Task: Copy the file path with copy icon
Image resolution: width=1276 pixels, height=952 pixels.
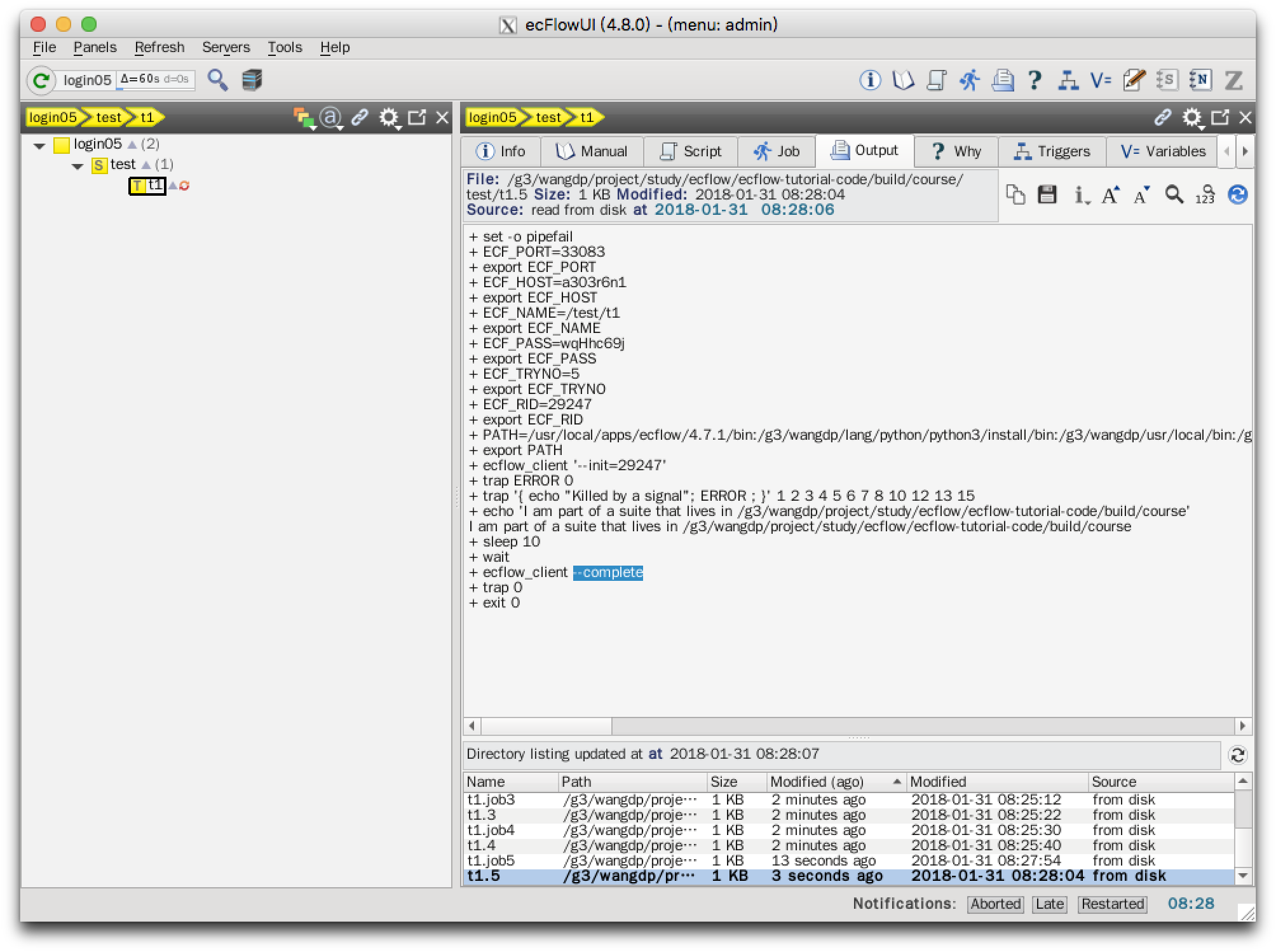Action: coord(1016,194)
